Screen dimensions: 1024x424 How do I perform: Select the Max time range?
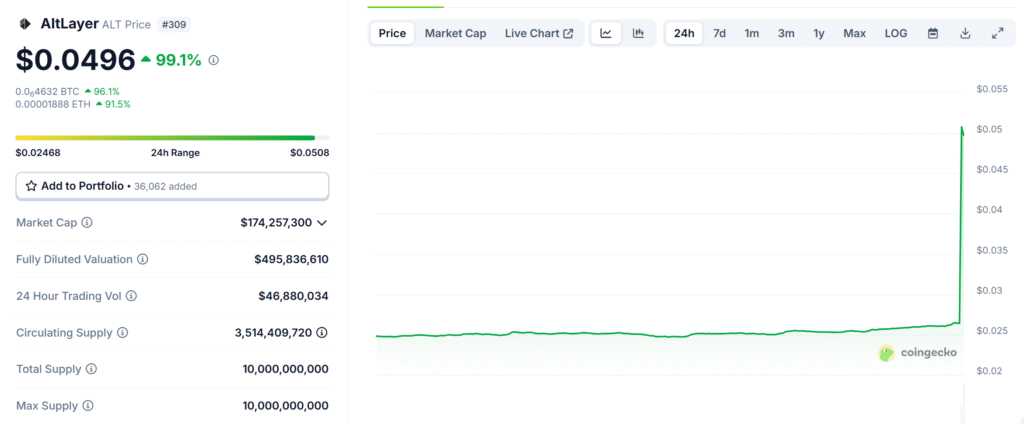pyautogui.click(x=854, y=33)
